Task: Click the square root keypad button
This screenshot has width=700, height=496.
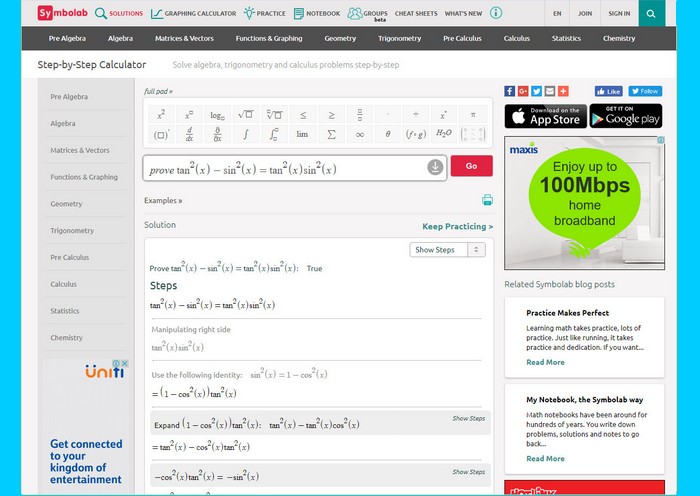Action: coord(246,114)
